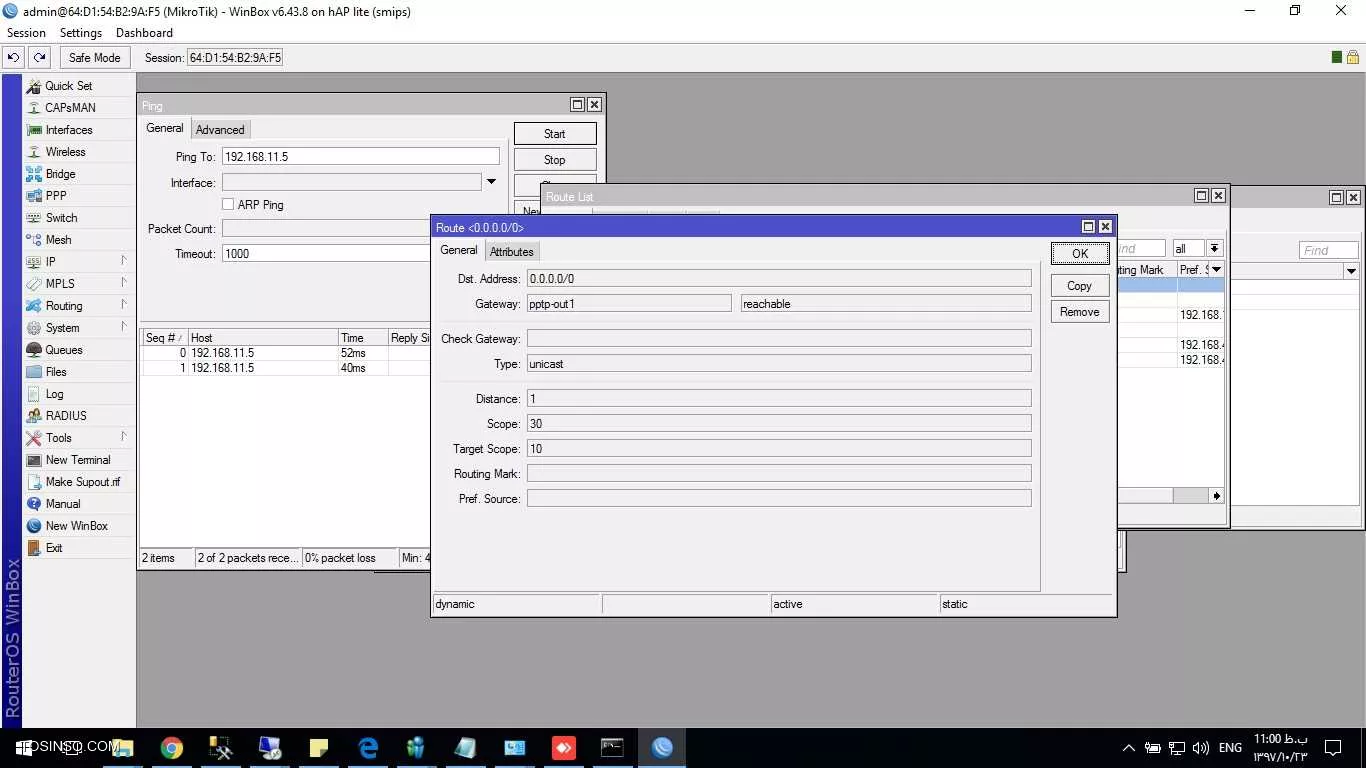1366x768 pixels.
Task: Open a New Terminal
Action: tap(79, 460)
